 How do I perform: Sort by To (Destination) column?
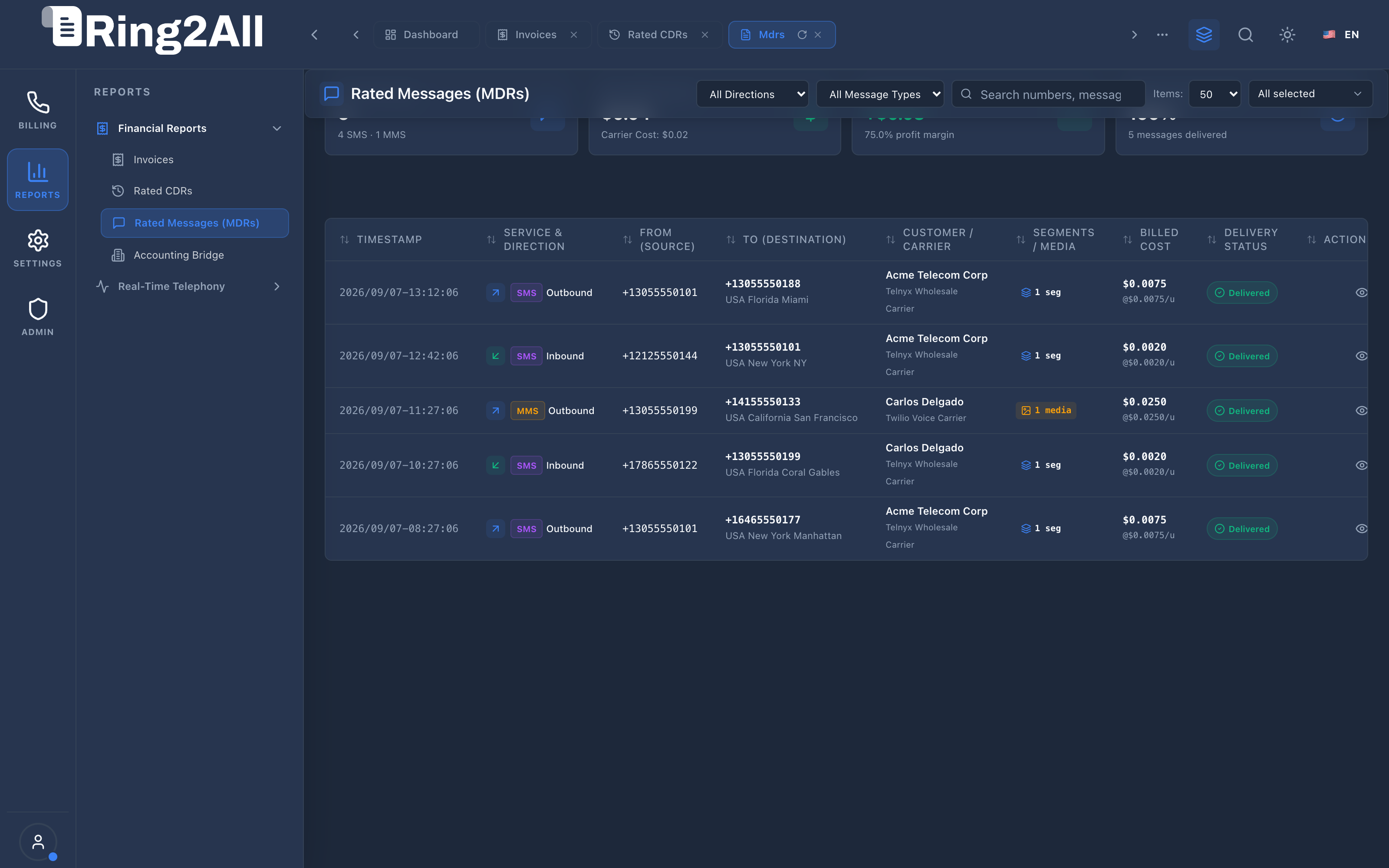786,240
